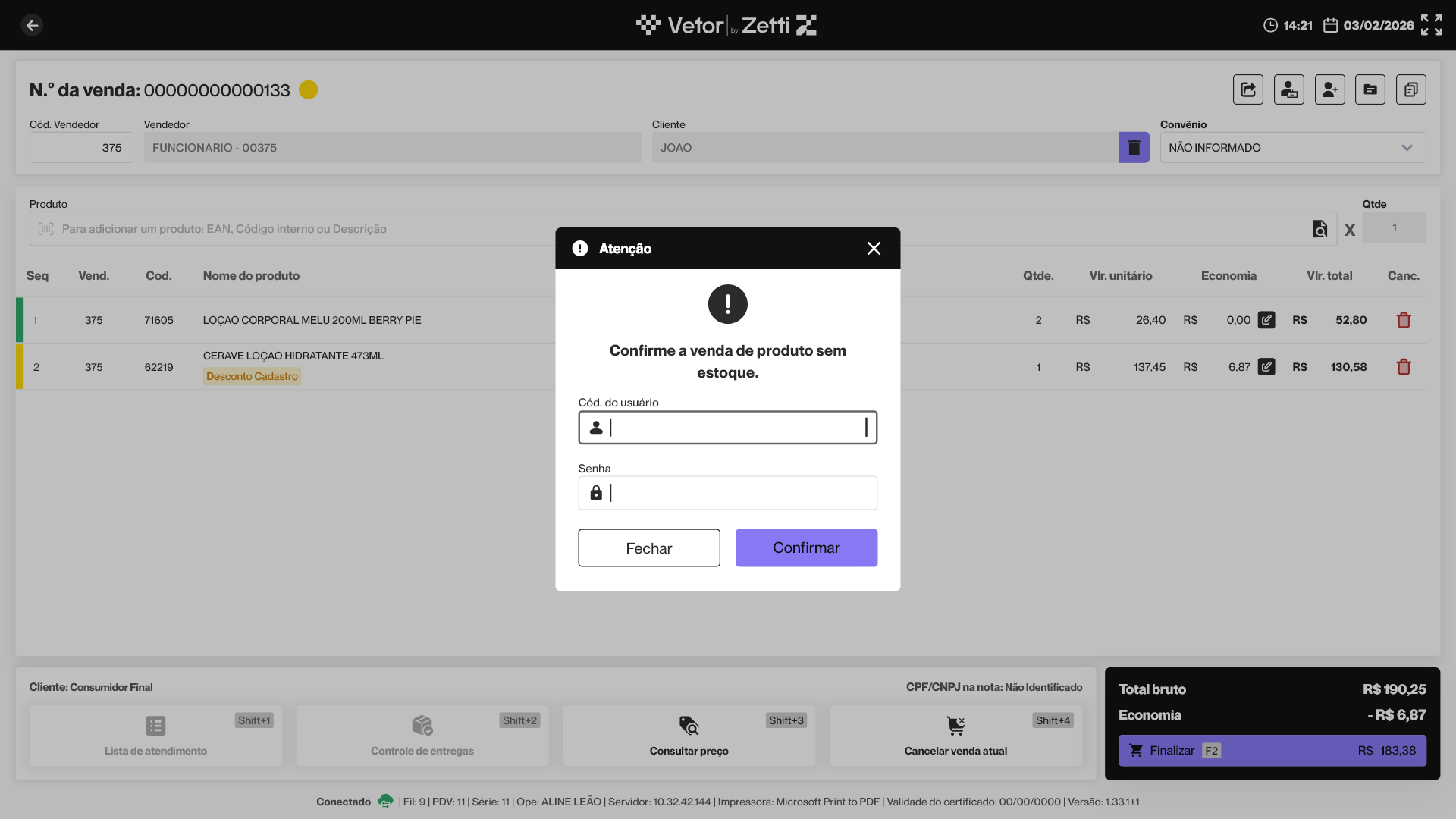Remove client JOAO with trash button
The width and height of the screenshot is (1456, 819).
1134,147
